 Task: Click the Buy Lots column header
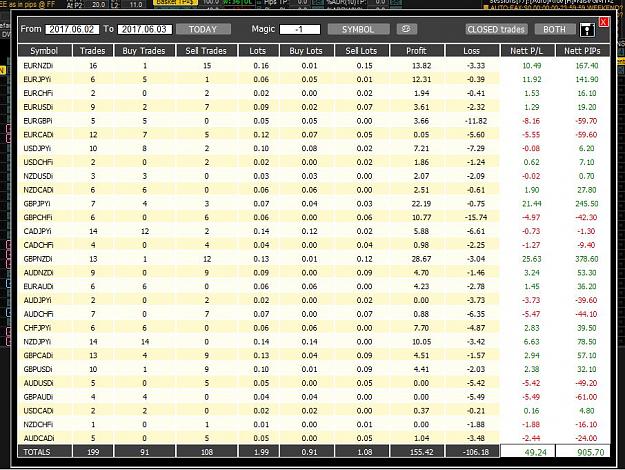(306, 51)
